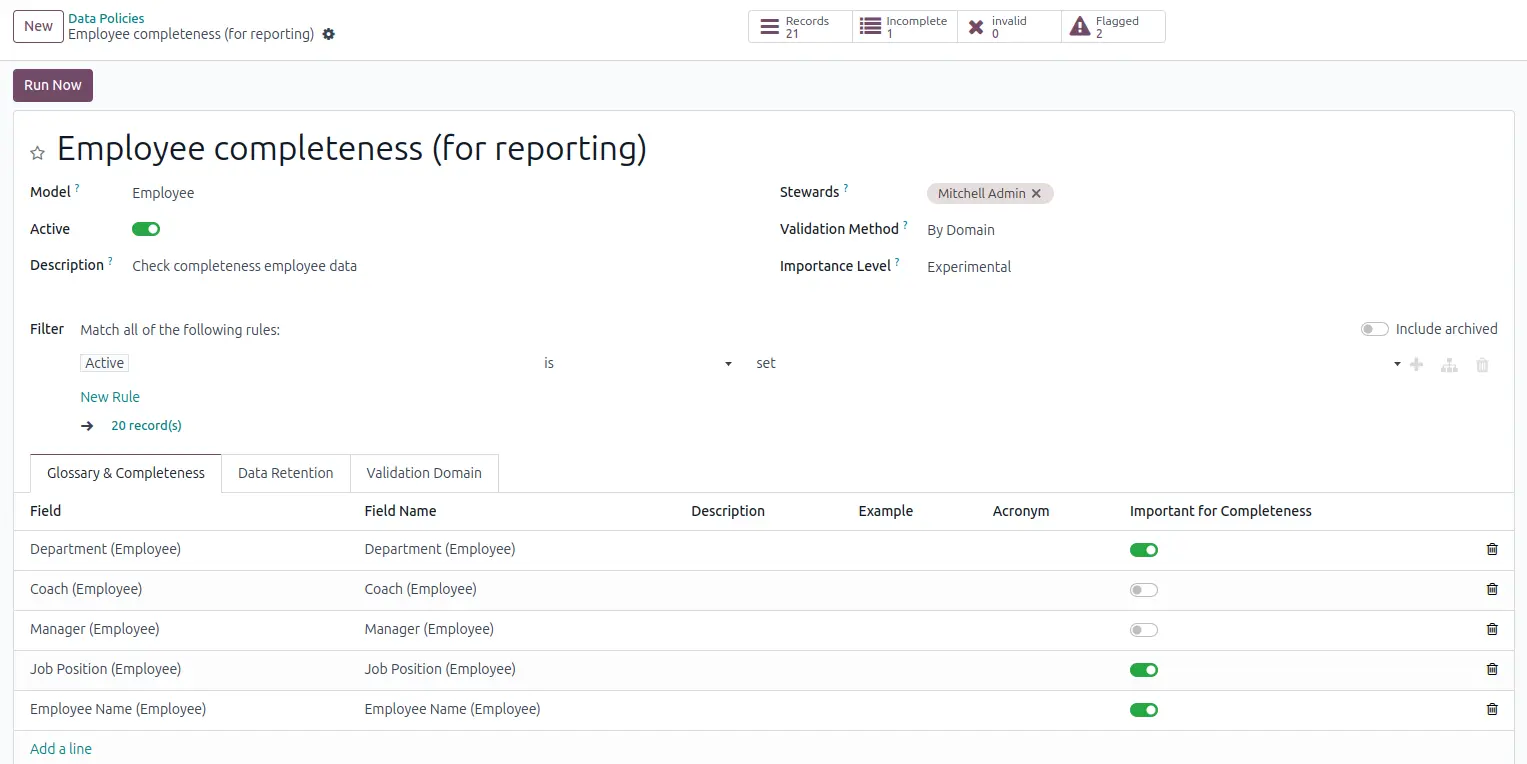Delete the Job Position (Employee) row
1527x764 pixels.
(x=1492, y=669)
